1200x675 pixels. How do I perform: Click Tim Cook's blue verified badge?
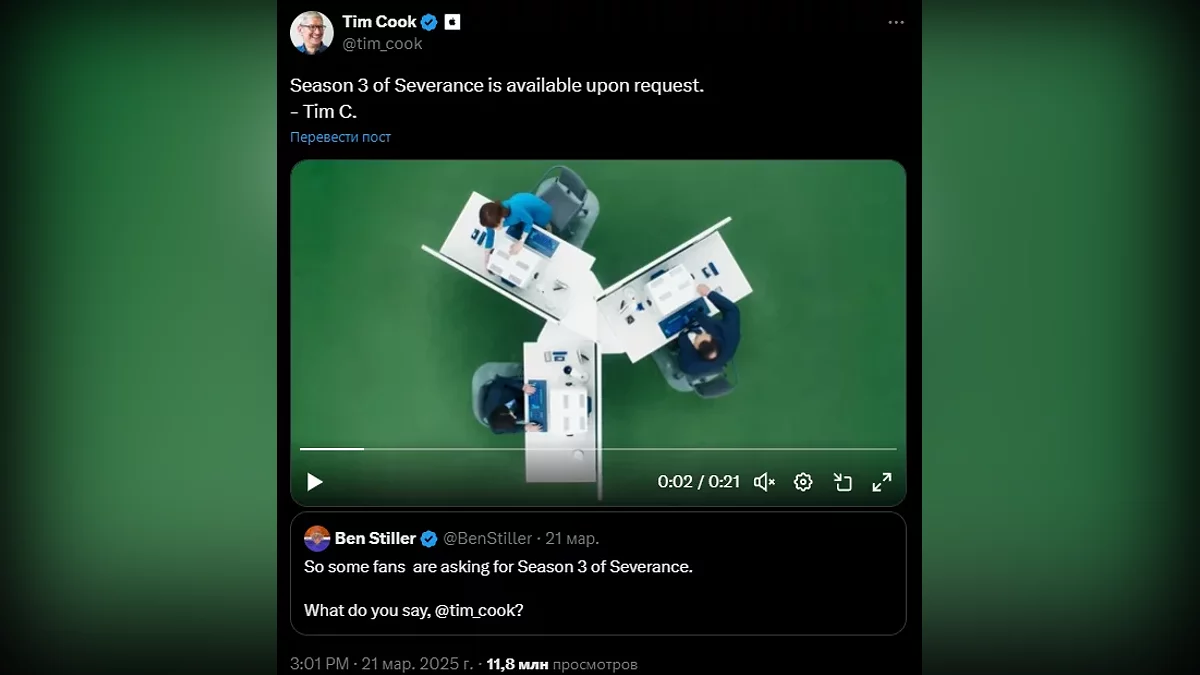tap(430, 22)
